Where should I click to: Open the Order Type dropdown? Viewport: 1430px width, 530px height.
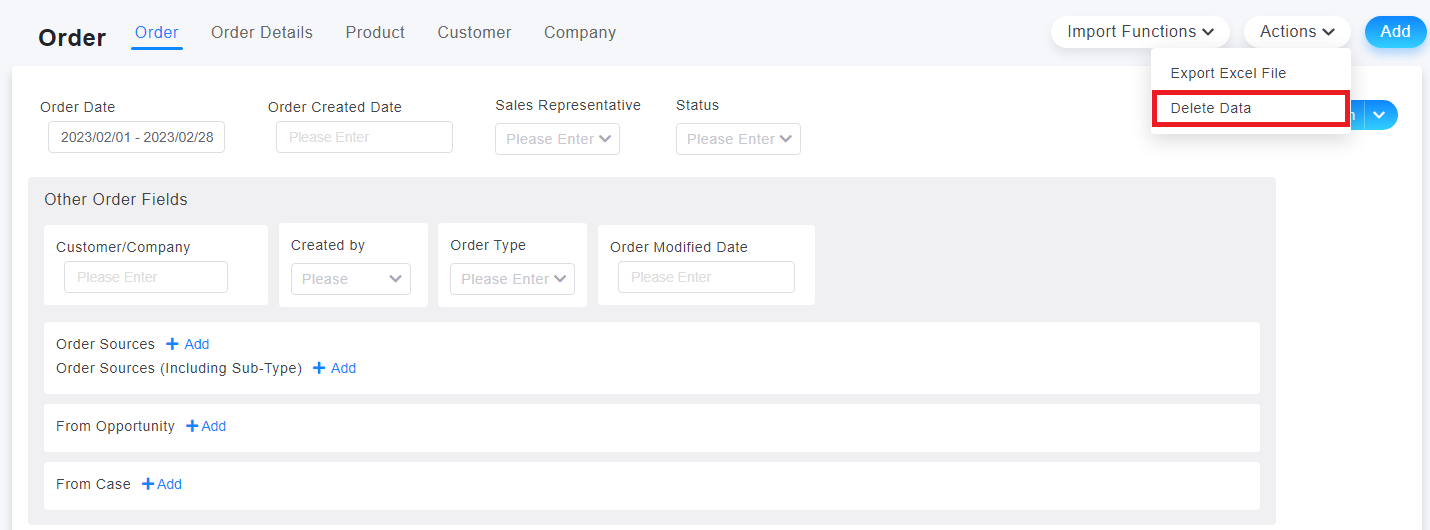coord(512,279)
